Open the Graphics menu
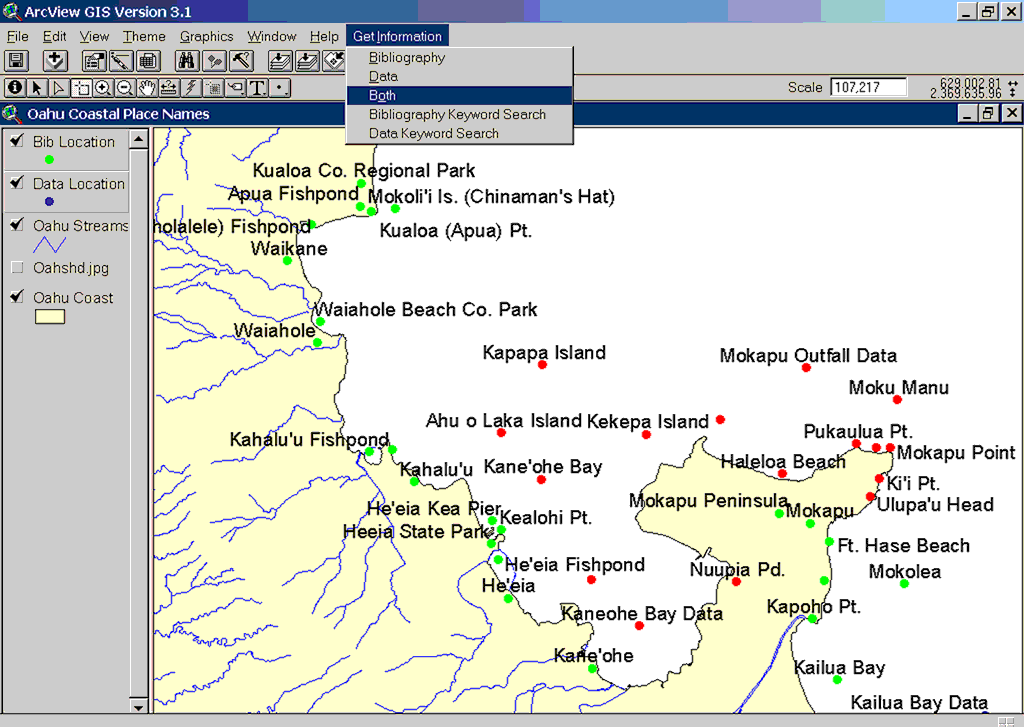 (x=206, y=37)
